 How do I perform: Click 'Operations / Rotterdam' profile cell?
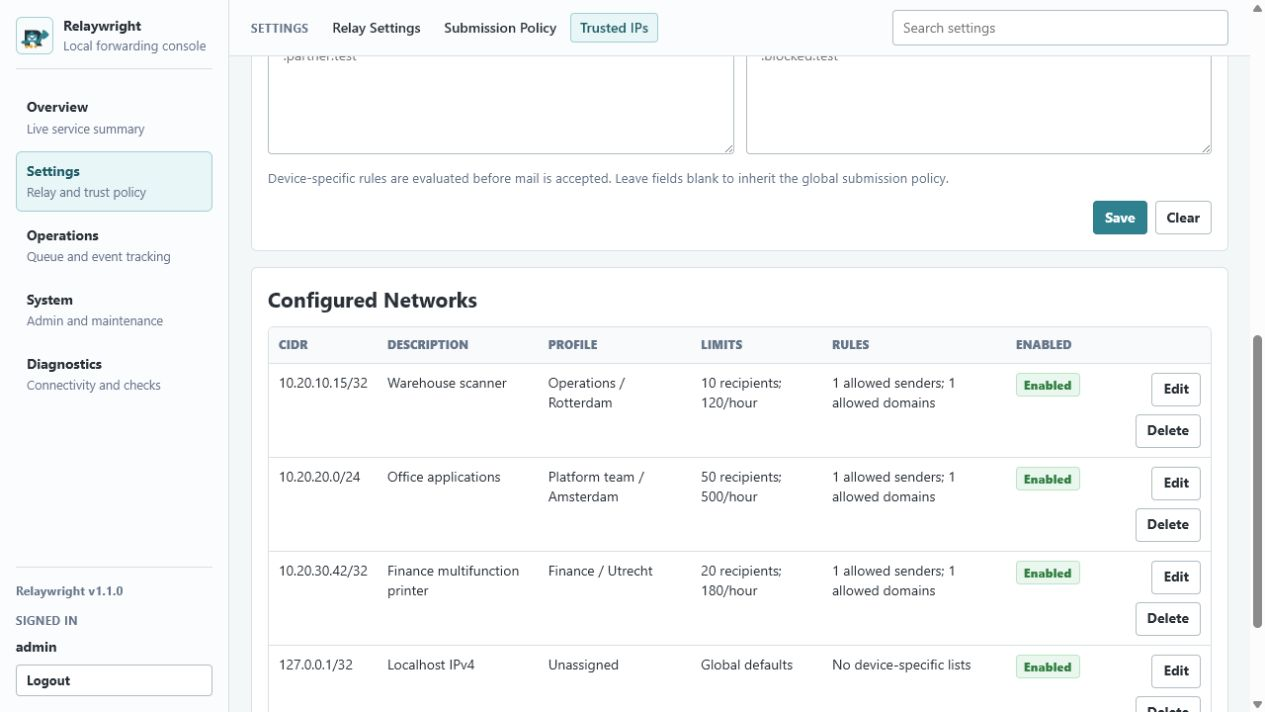(586, 393)
